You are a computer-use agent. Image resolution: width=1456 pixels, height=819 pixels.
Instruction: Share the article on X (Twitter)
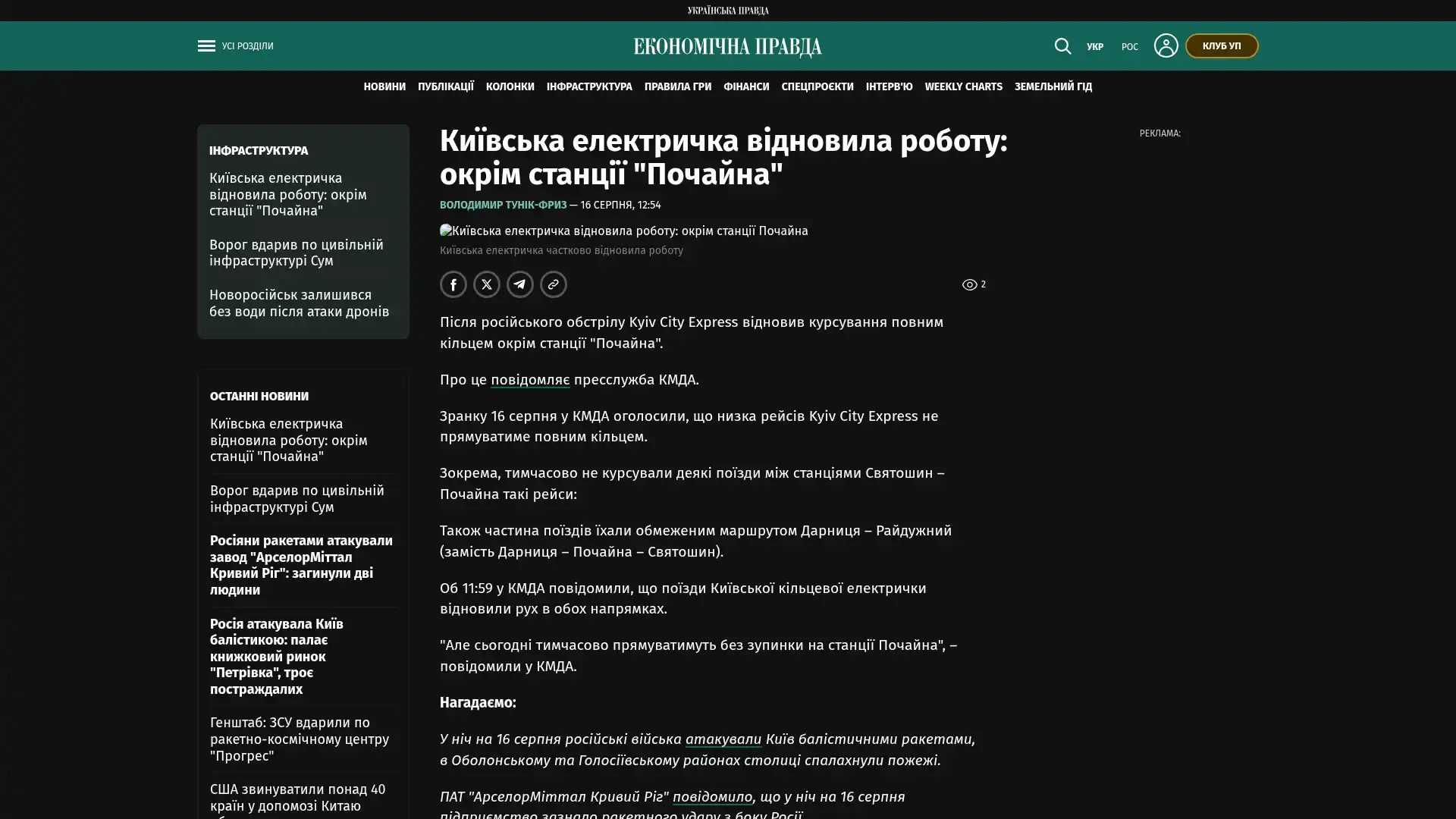[487, 284]
